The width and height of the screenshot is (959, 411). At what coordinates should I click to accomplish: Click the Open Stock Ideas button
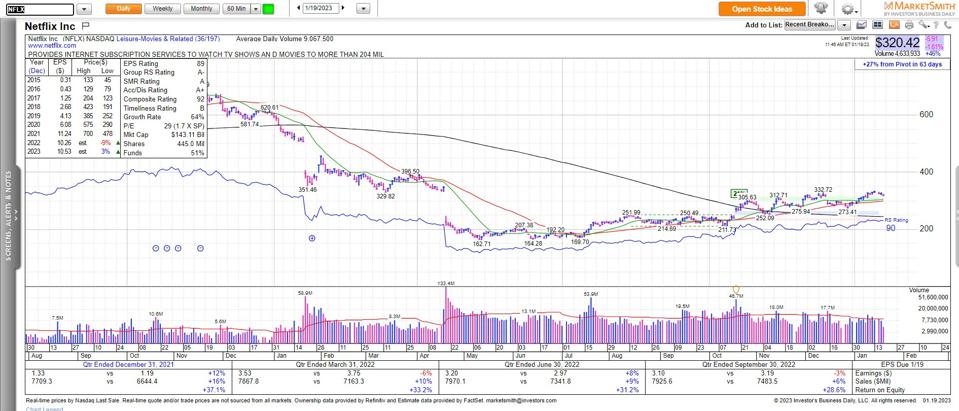[762, 9]
